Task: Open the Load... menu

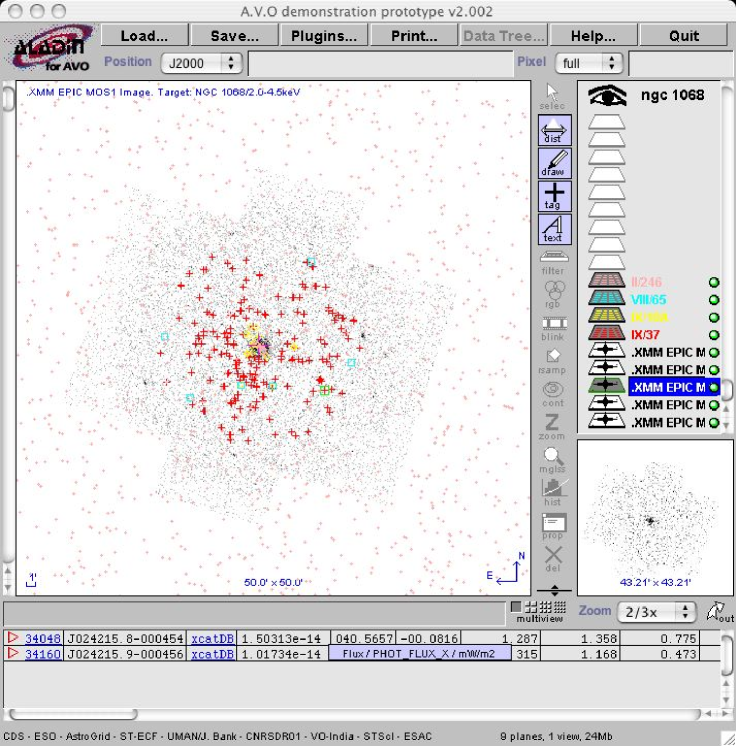Action: tap(144, 36)
